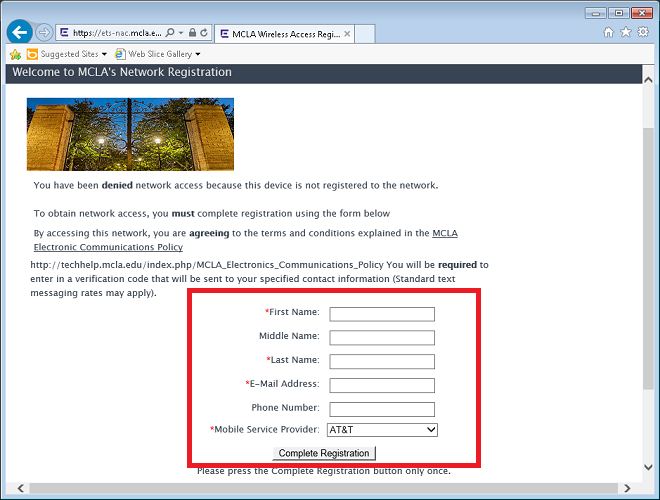Click the vertical scrollbar down arrow
The height and width of the screenshot is (500, 660).
(x=648, y=467)
